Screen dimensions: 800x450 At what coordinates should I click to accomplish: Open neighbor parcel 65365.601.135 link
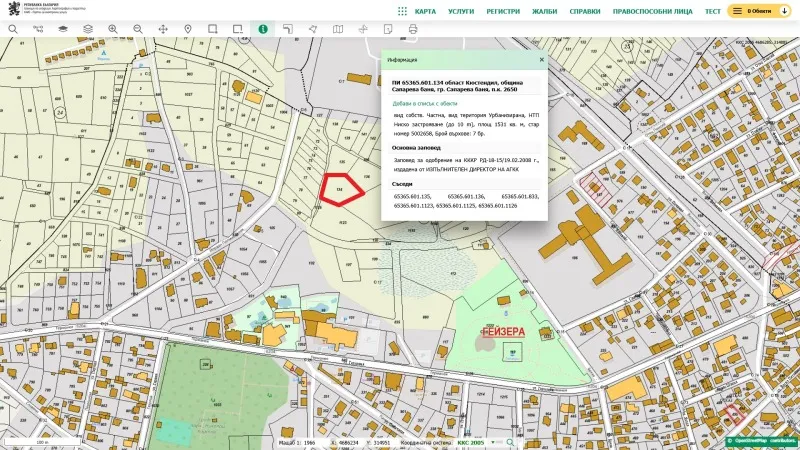click(x=411, y=196)
